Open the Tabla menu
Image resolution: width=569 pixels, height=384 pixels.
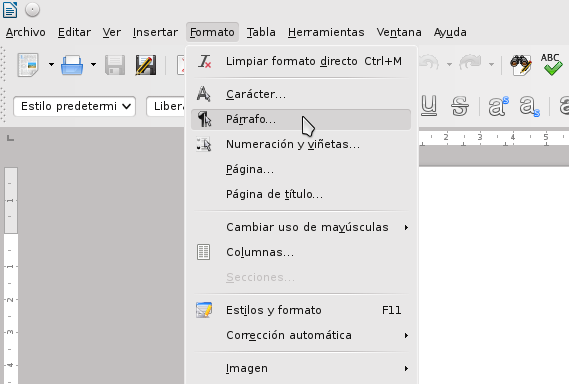tap(261, 32)
